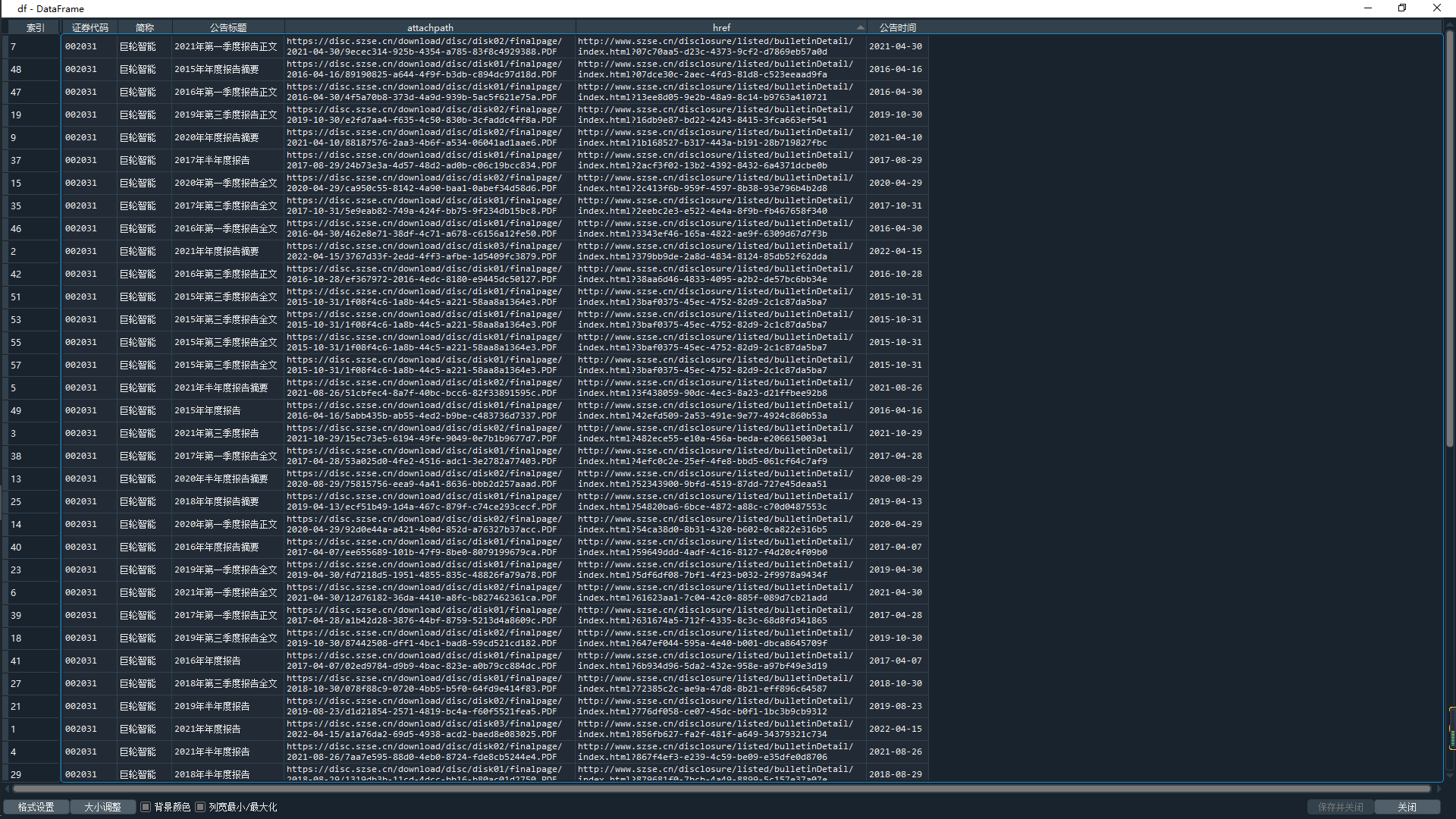Select date cell 2022-04-15 in row 2

coord(897,251)
